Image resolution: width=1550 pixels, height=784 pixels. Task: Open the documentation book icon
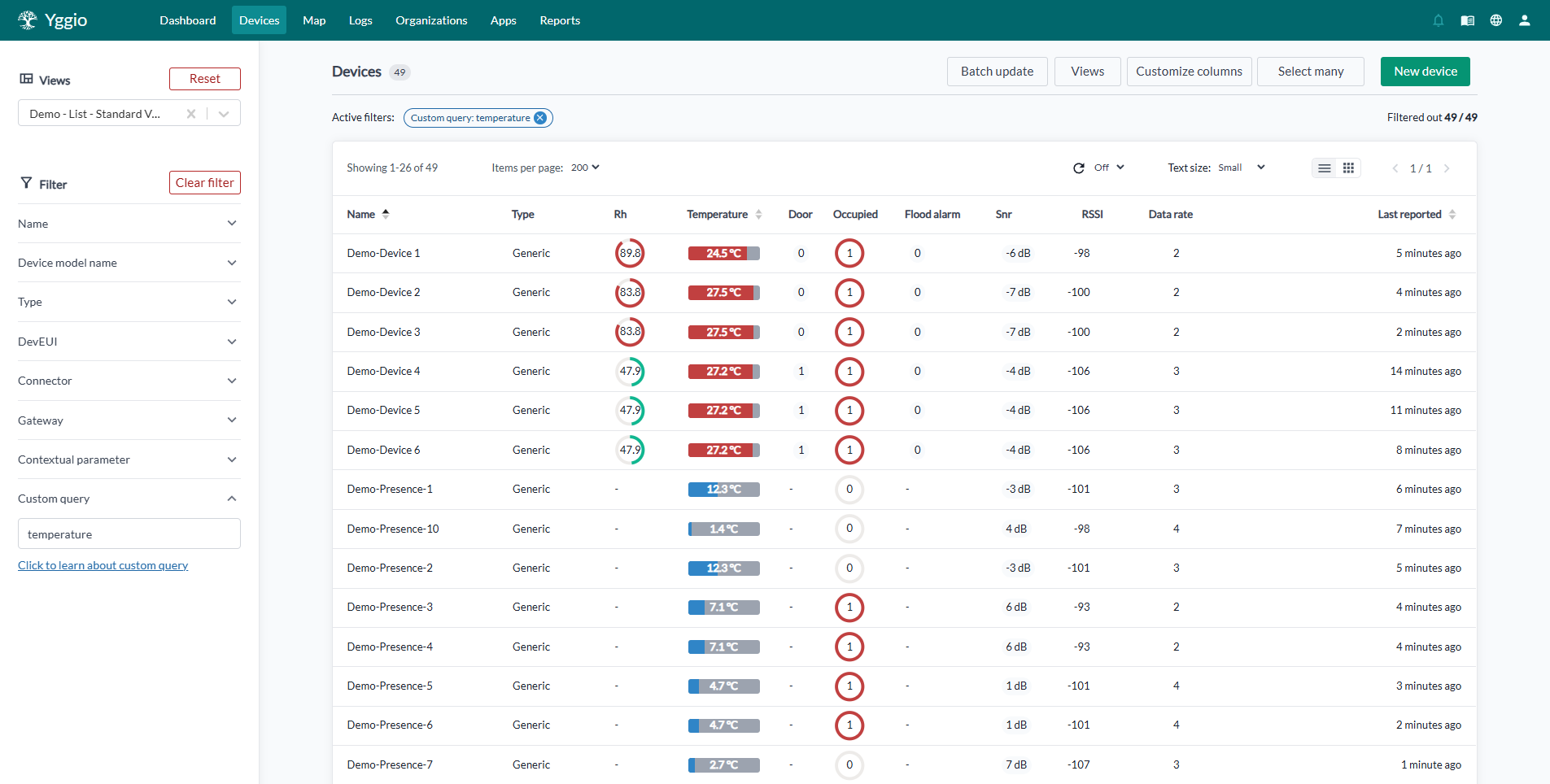[x=1468, y=20]
